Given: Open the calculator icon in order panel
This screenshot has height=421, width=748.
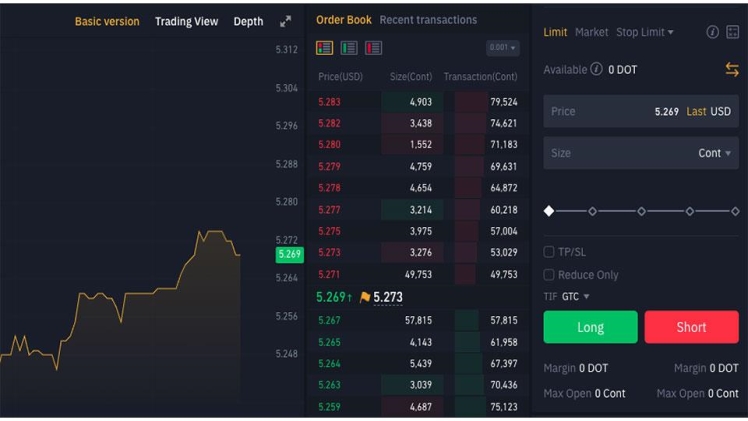Looking at the screenshot, I should tap(732, 32).
